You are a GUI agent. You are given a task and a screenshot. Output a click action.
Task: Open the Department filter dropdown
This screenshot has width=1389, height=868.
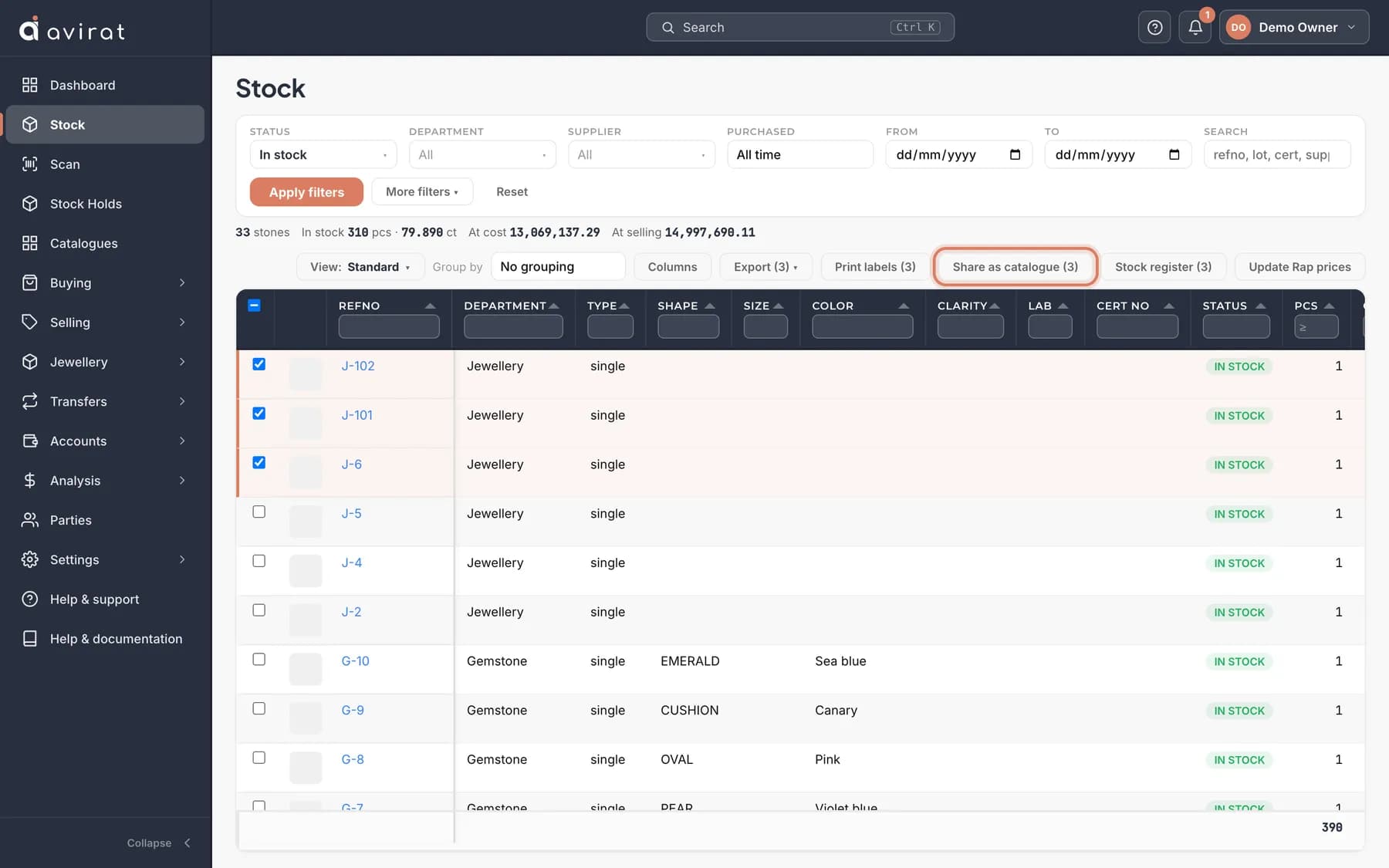tap(482, 154)
